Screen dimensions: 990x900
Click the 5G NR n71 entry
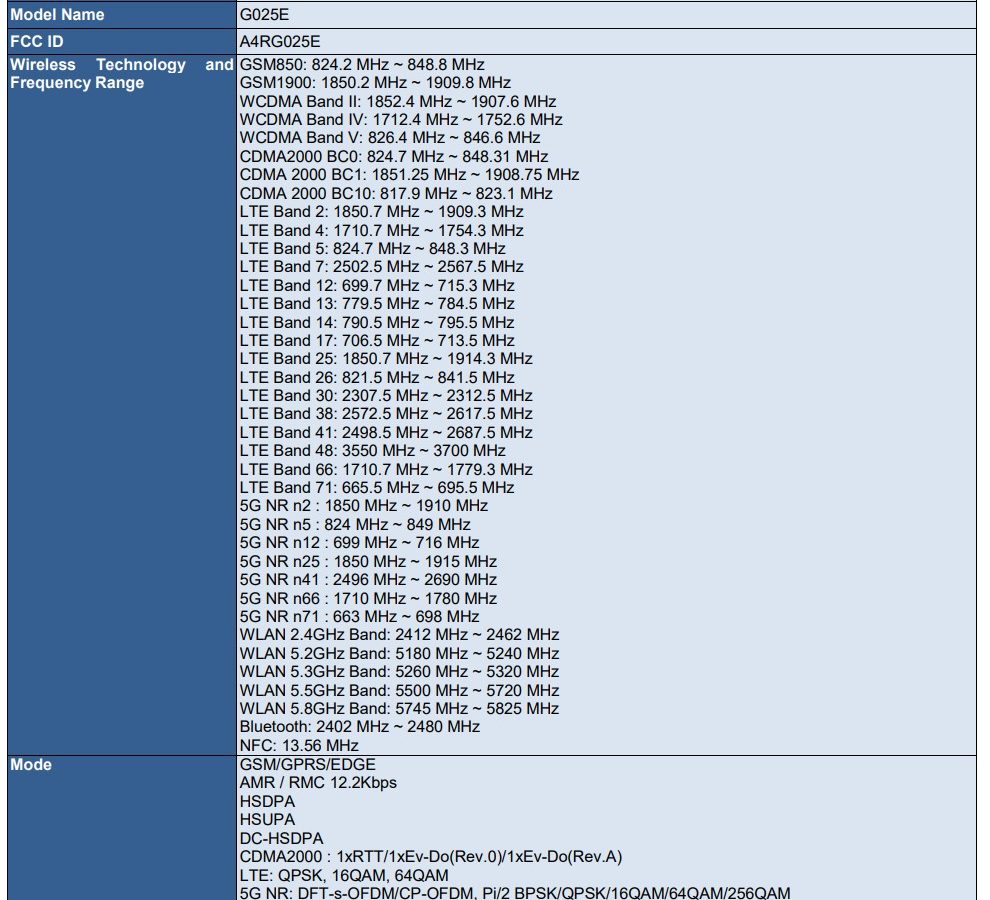click(x=359, y=617)
